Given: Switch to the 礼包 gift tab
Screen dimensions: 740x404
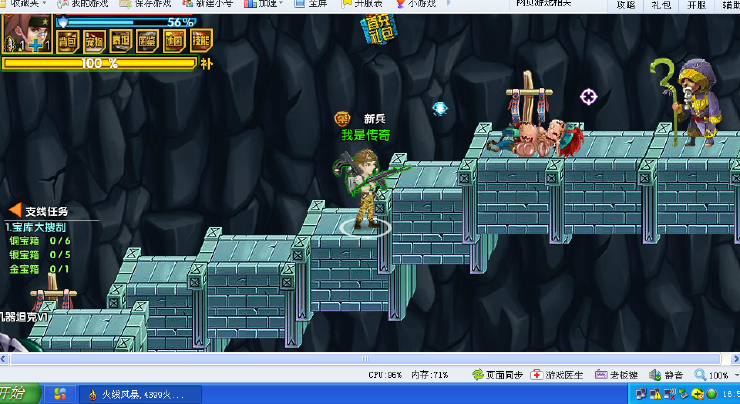Looking at the screenshot, I should click(661, 5).
